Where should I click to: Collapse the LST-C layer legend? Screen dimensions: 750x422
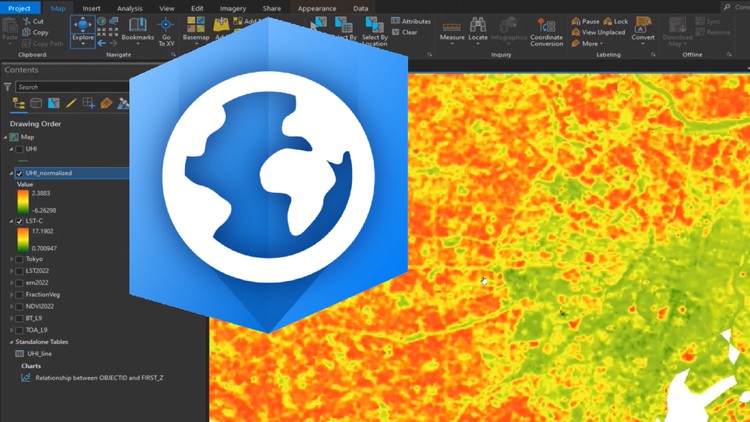point(11,221)
